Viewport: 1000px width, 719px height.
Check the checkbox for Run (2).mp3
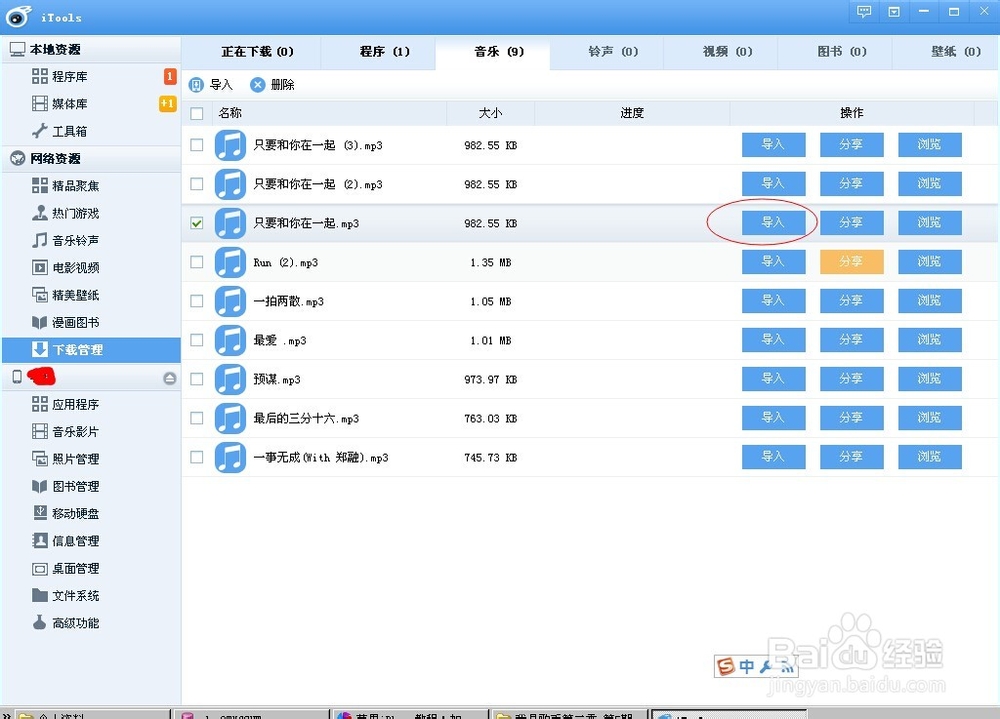click(x=196, y=262)
